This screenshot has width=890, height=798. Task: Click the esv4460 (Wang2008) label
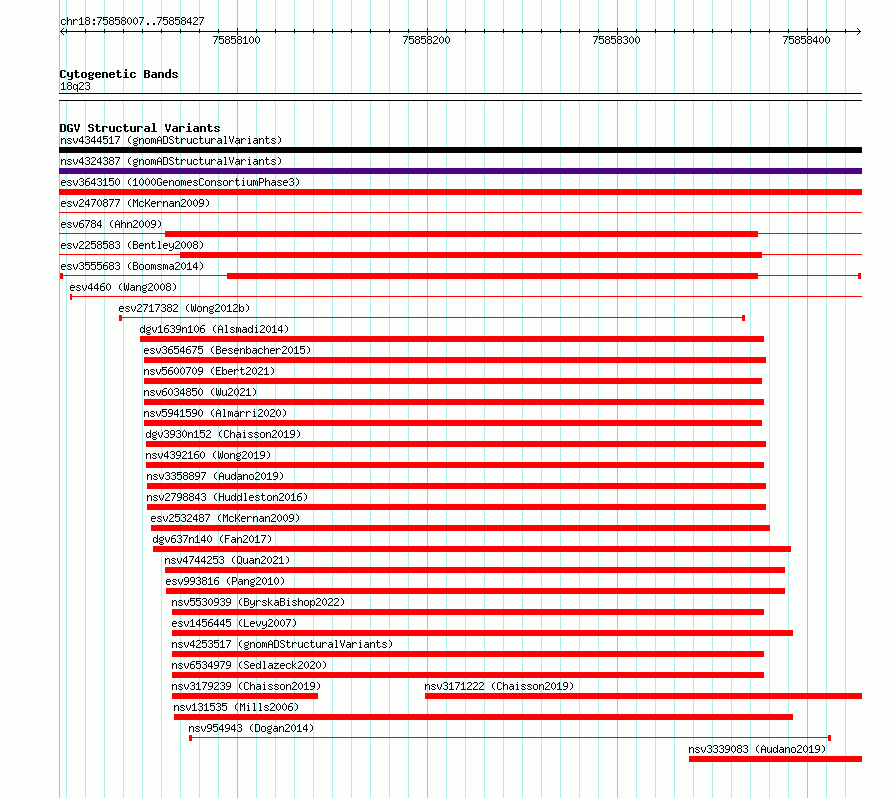[x=123, y=287]
